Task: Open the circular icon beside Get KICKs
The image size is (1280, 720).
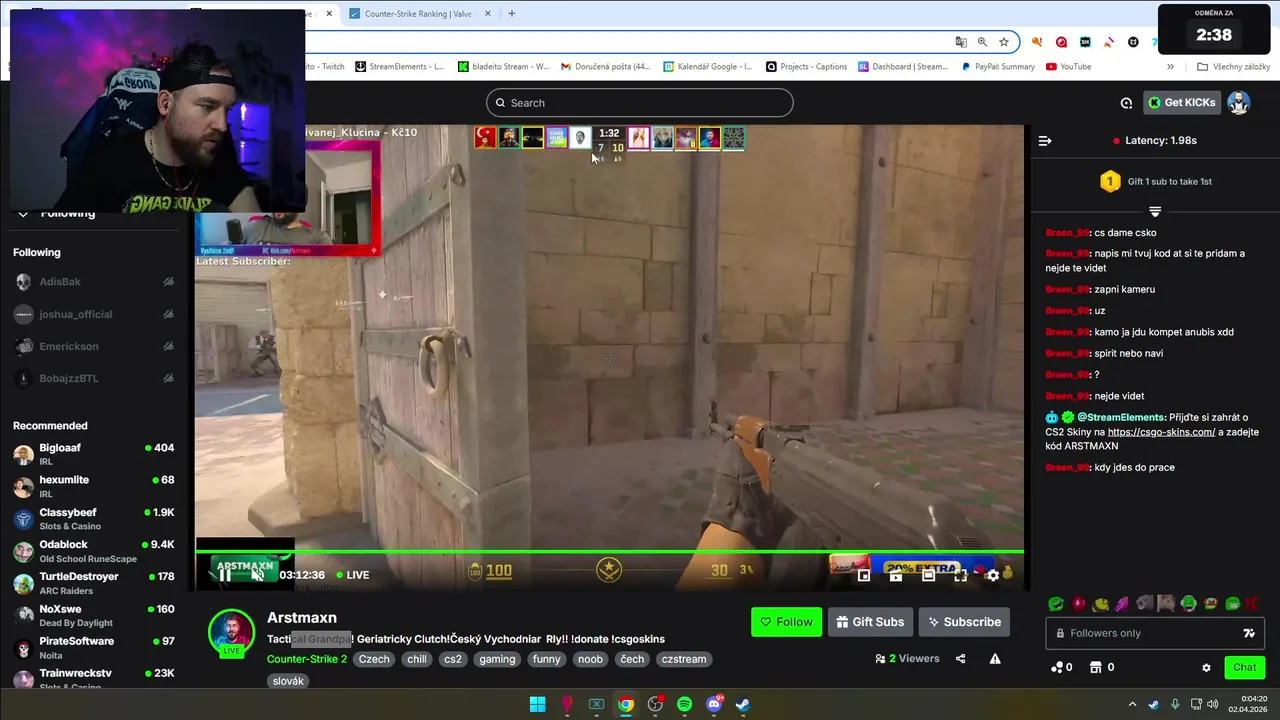Action: pyautogui.click(x=1126, y=103)
